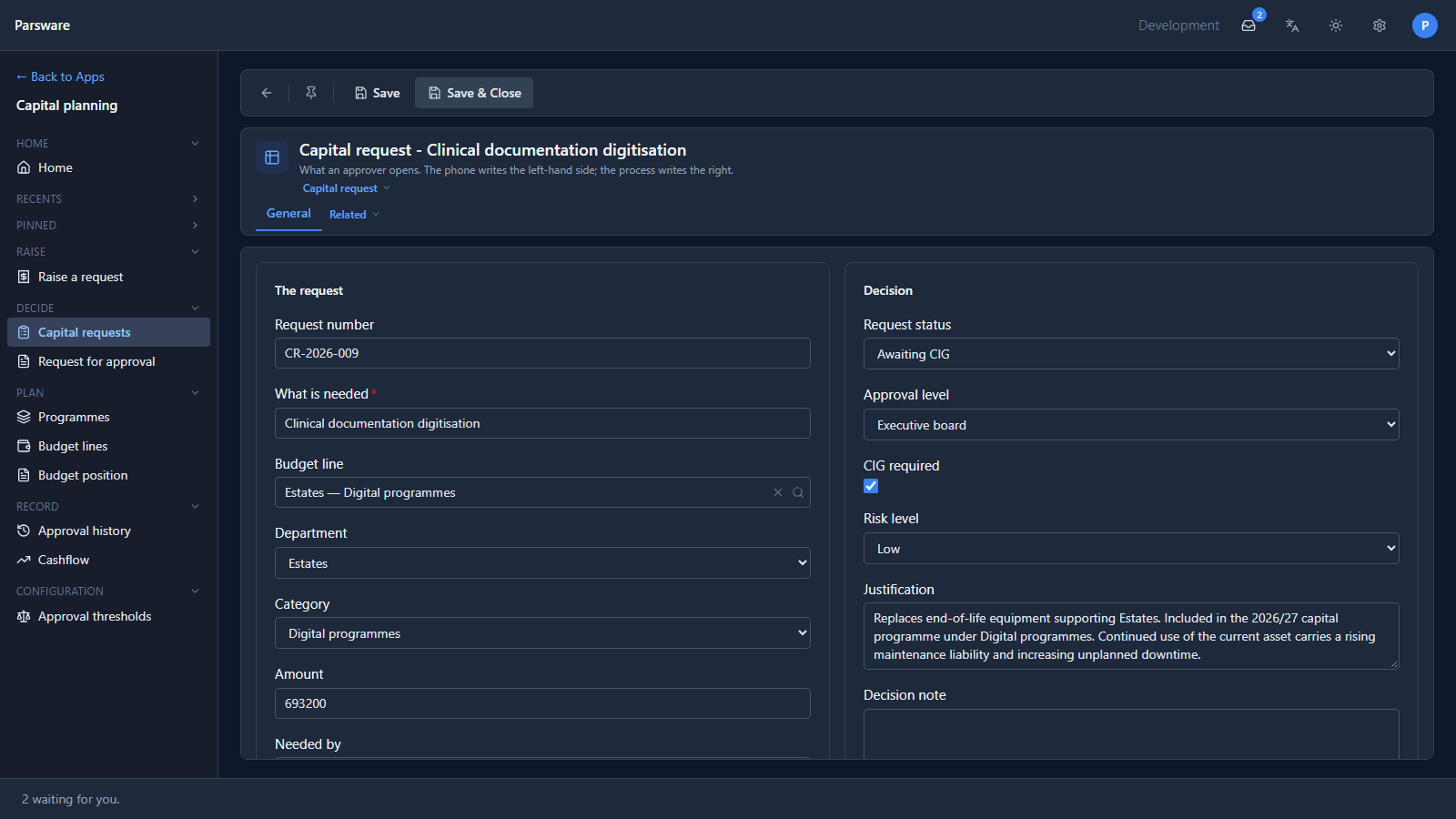Click the Request number field
The width and height of the screenshot is (1456, 819).
pyautogui.click(x=542, y=353)
